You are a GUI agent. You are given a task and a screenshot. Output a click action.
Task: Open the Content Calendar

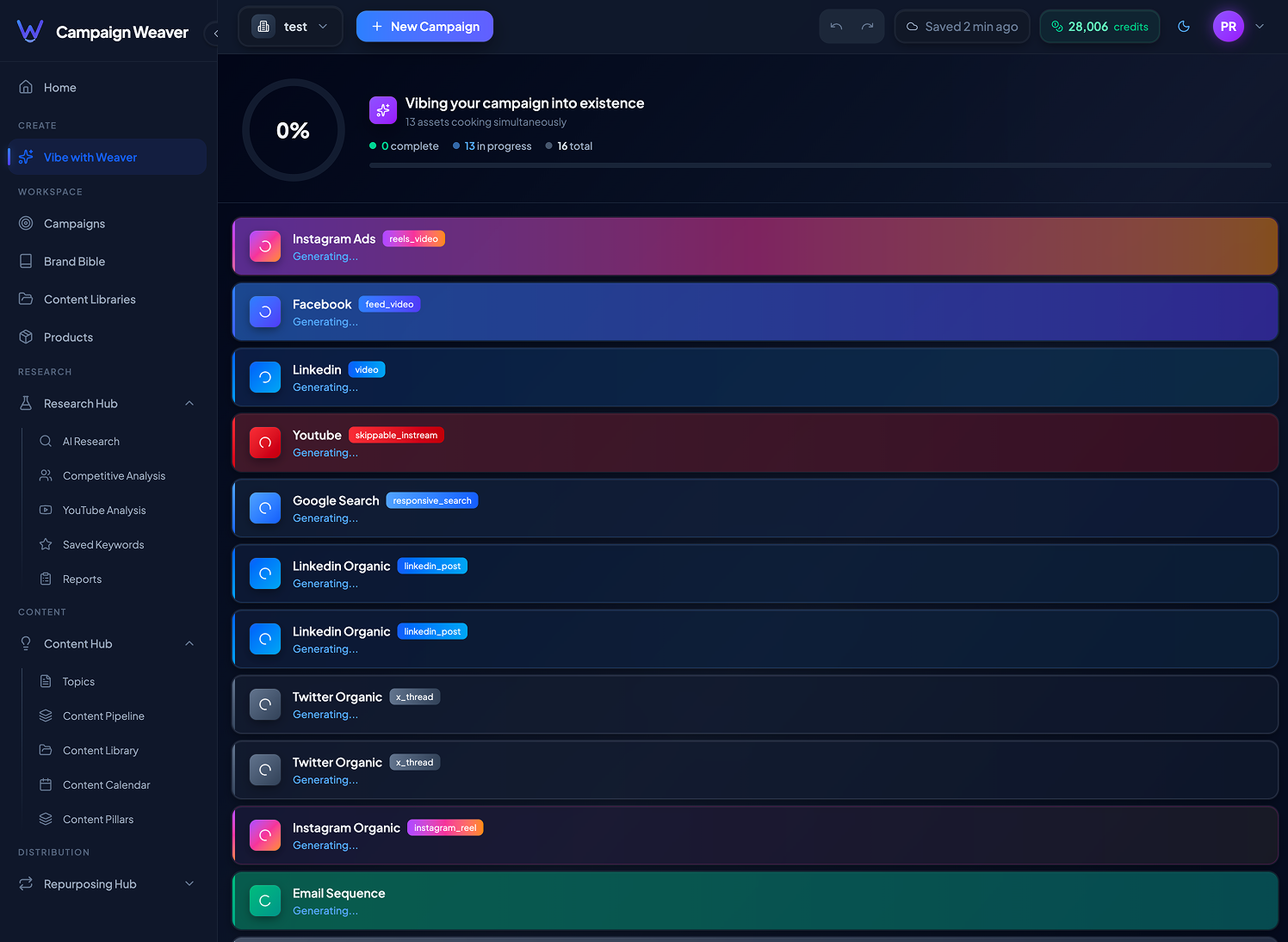(x=106, y=784)
